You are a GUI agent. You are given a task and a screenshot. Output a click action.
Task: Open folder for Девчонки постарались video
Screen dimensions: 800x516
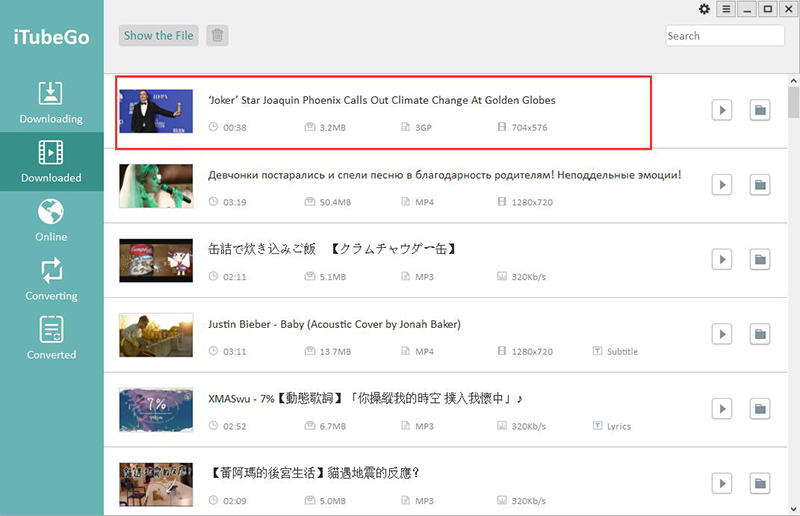click(760, 185)
